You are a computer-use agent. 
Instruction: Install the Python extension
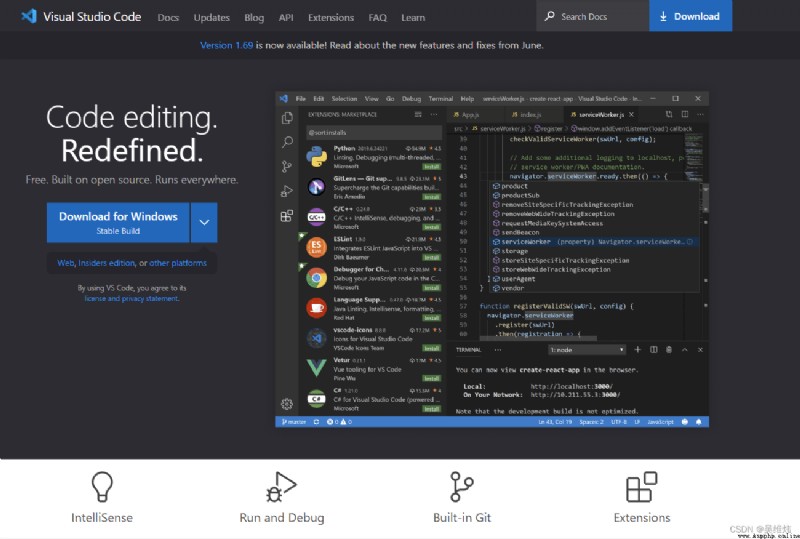click(x=431, y=167)
